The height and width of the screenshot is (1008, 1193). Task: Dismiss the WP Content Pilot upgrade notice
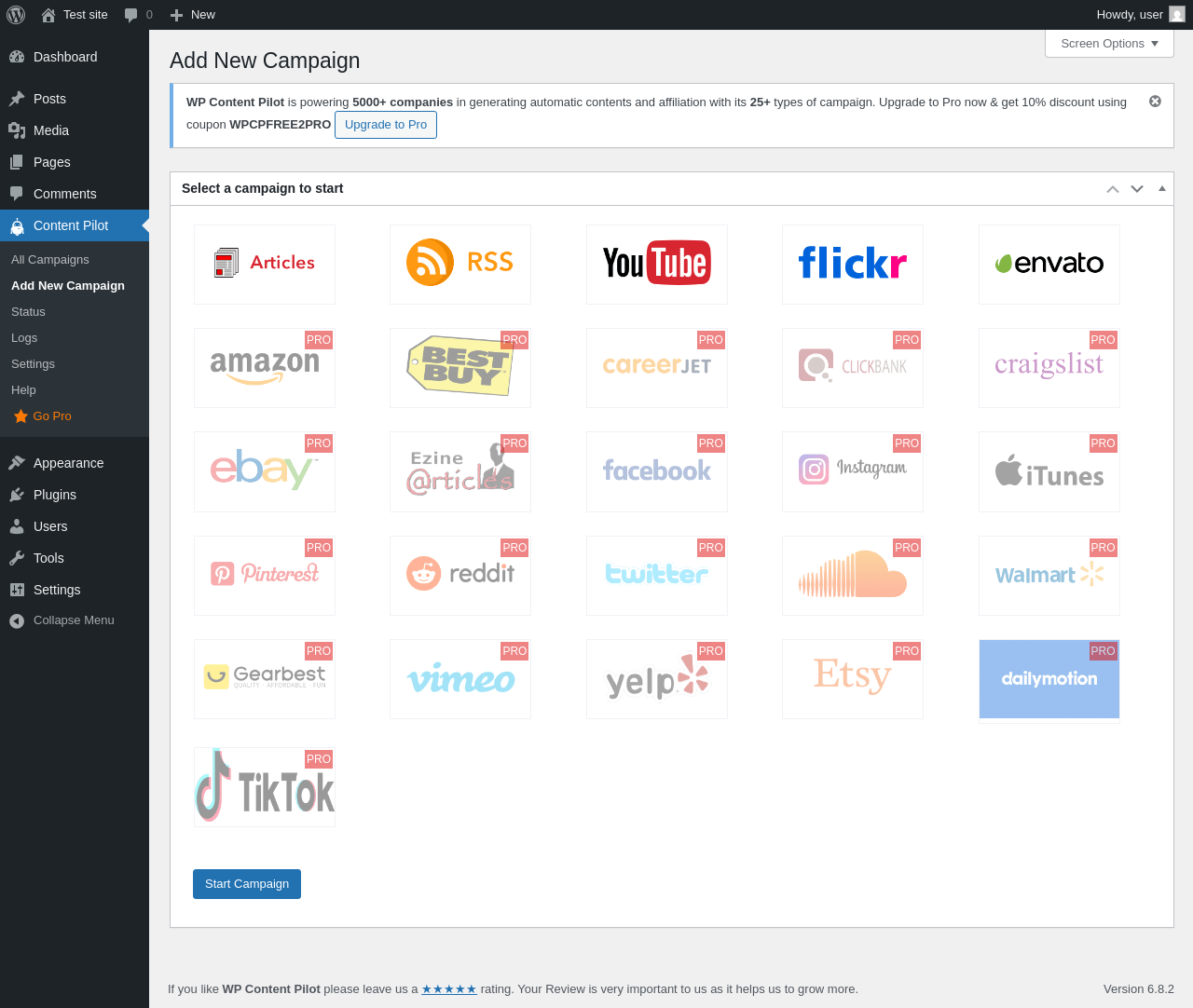[1155, 102]
